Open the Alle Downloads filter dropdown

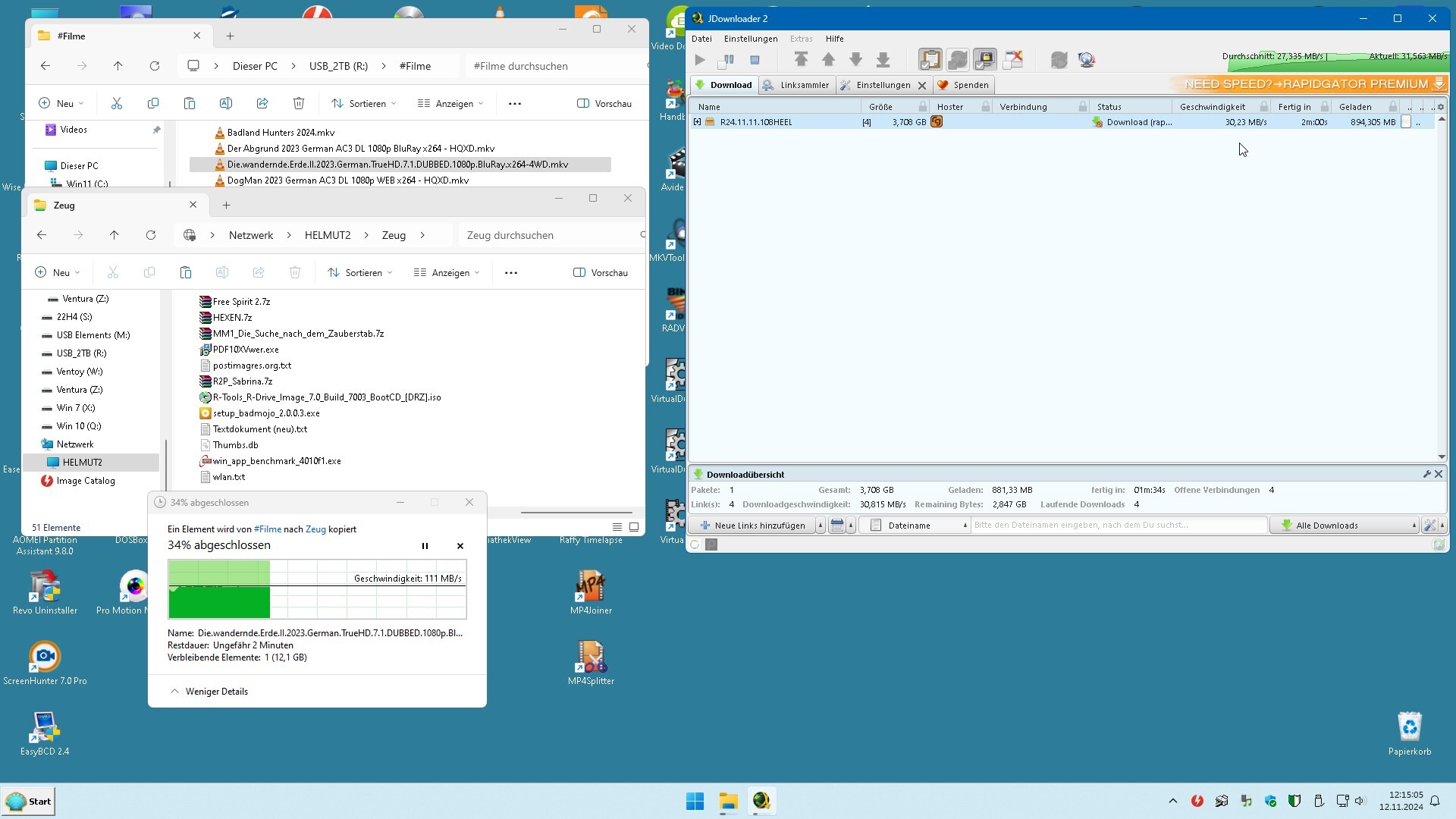1345,525
